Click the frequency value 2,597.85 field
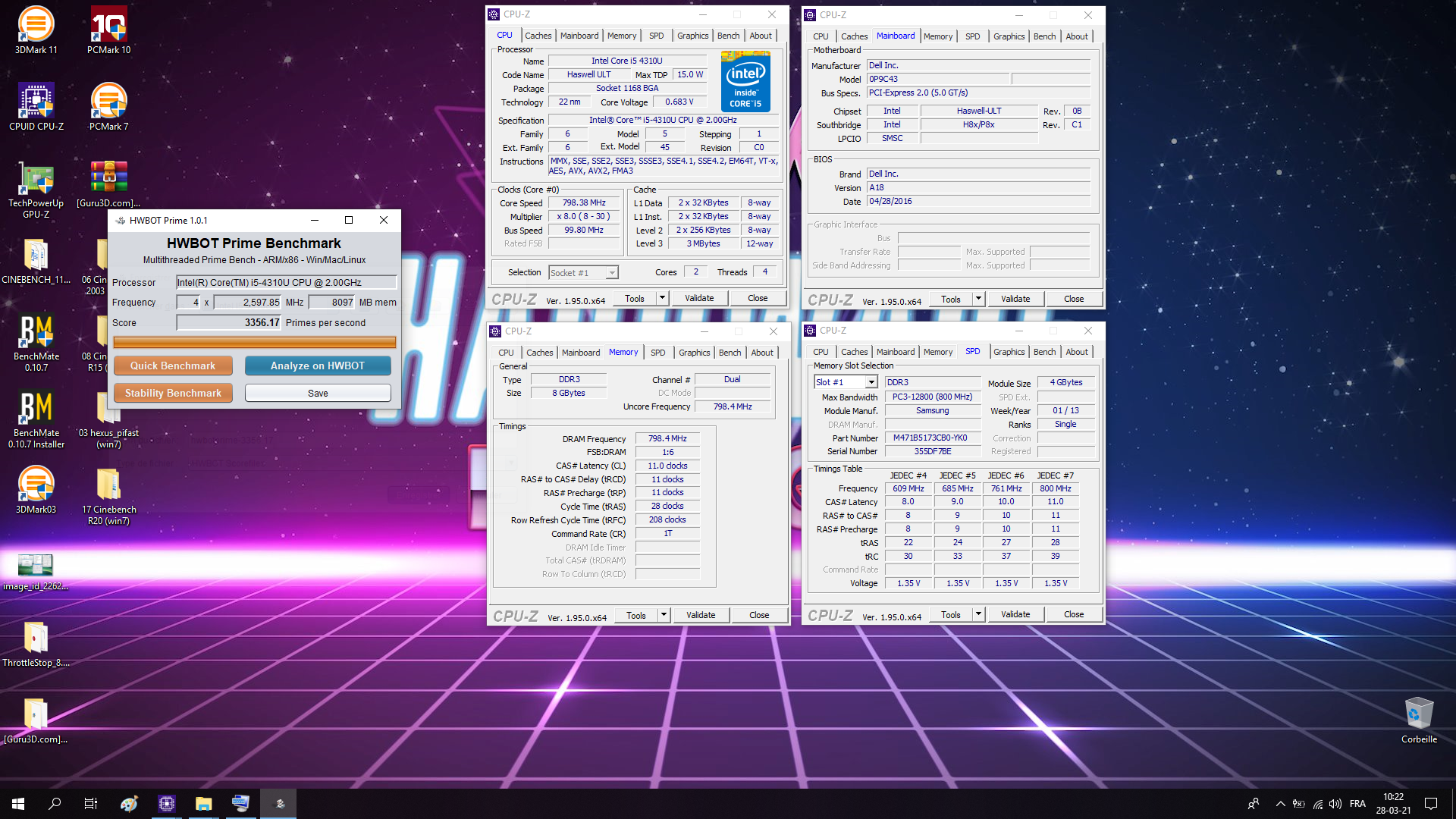This screenshot has width=1456, height=819. [x=247, y=302]
